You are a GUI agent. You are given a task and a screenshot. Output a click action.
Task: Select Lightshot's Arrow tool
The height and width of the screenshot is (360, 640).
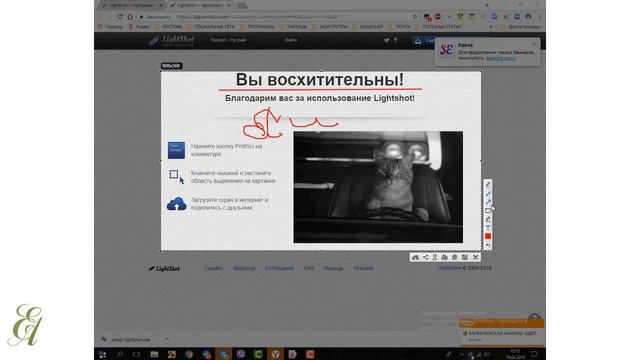tap(488, 202)
